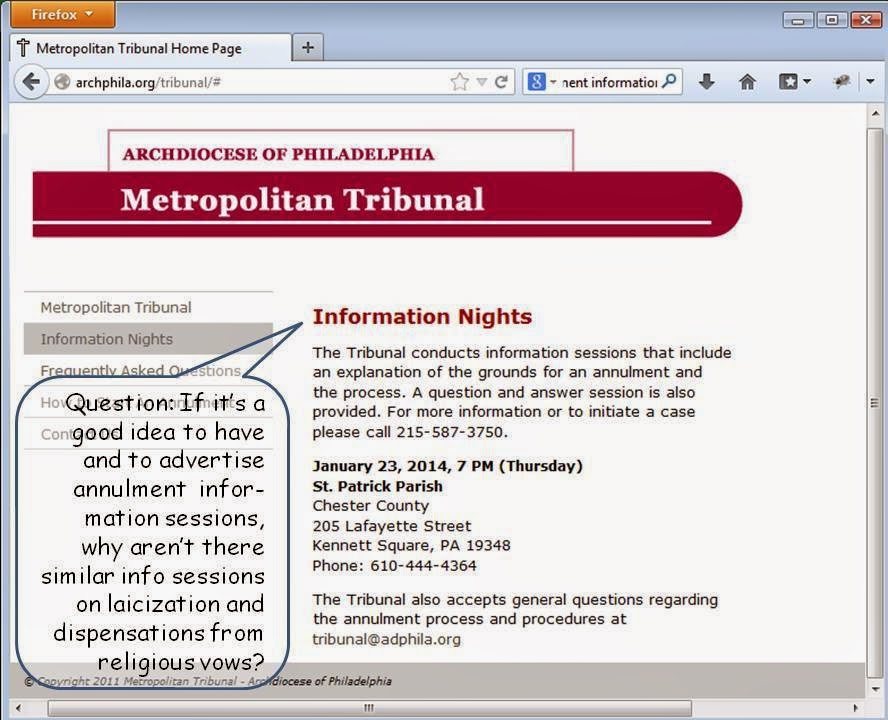888x720 pixels.
Task: Open a new tab with the plus button
Action: click(308, 48)
